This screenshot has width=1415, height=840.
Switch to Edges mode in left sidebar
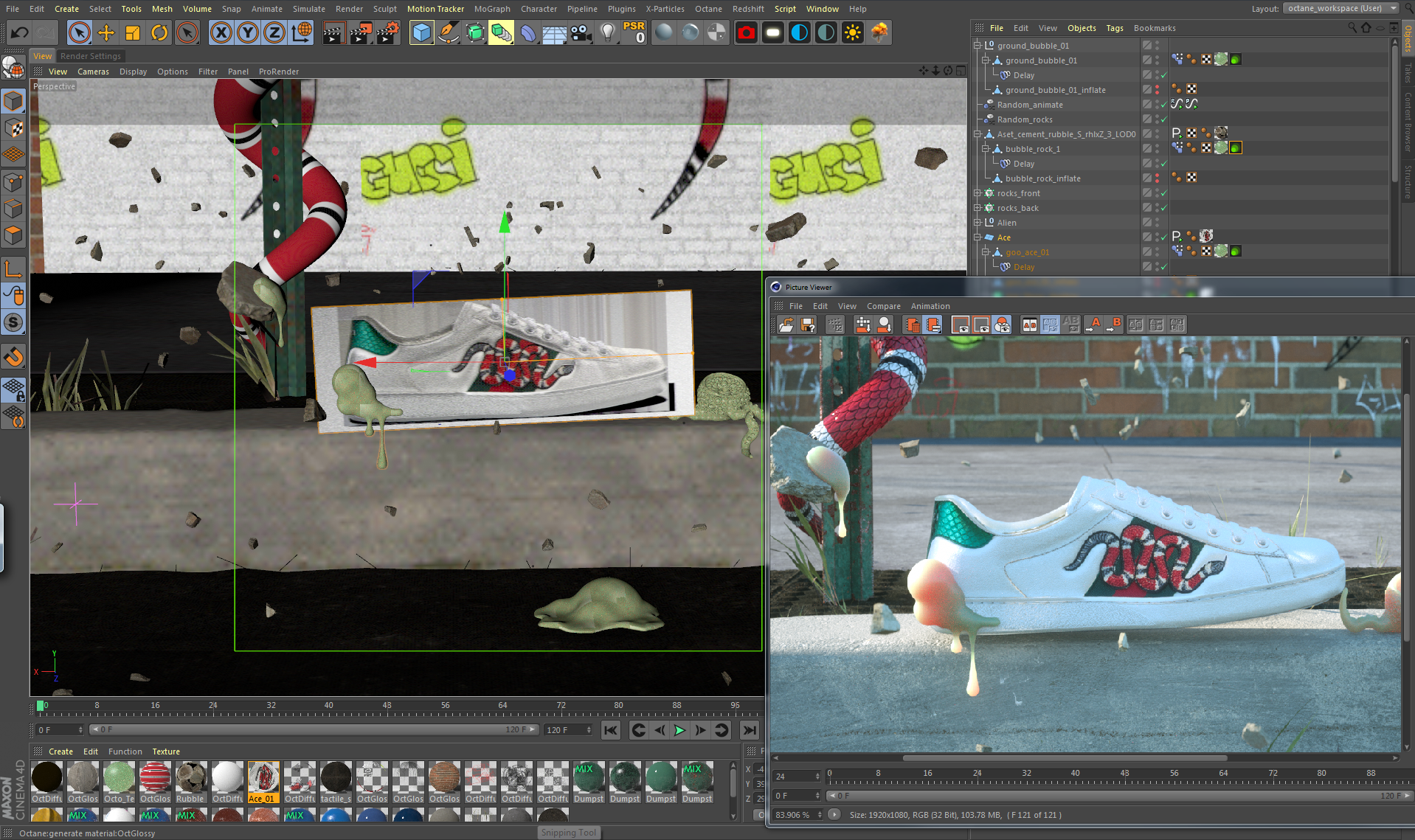pos(13,209)
